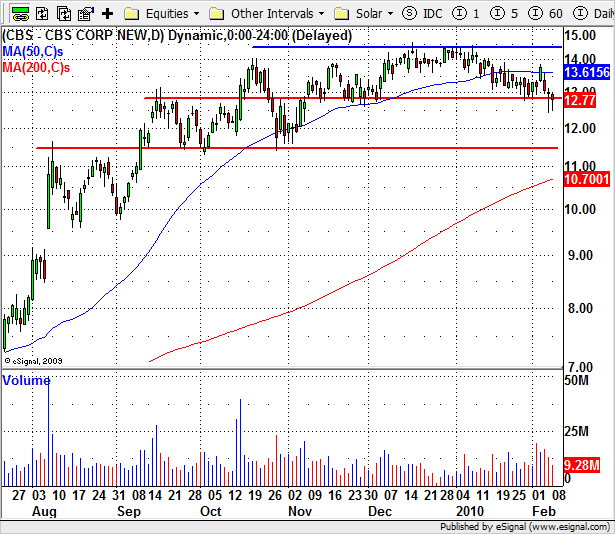
Task: Open the Equities menu label
Action: pos(167,14)
